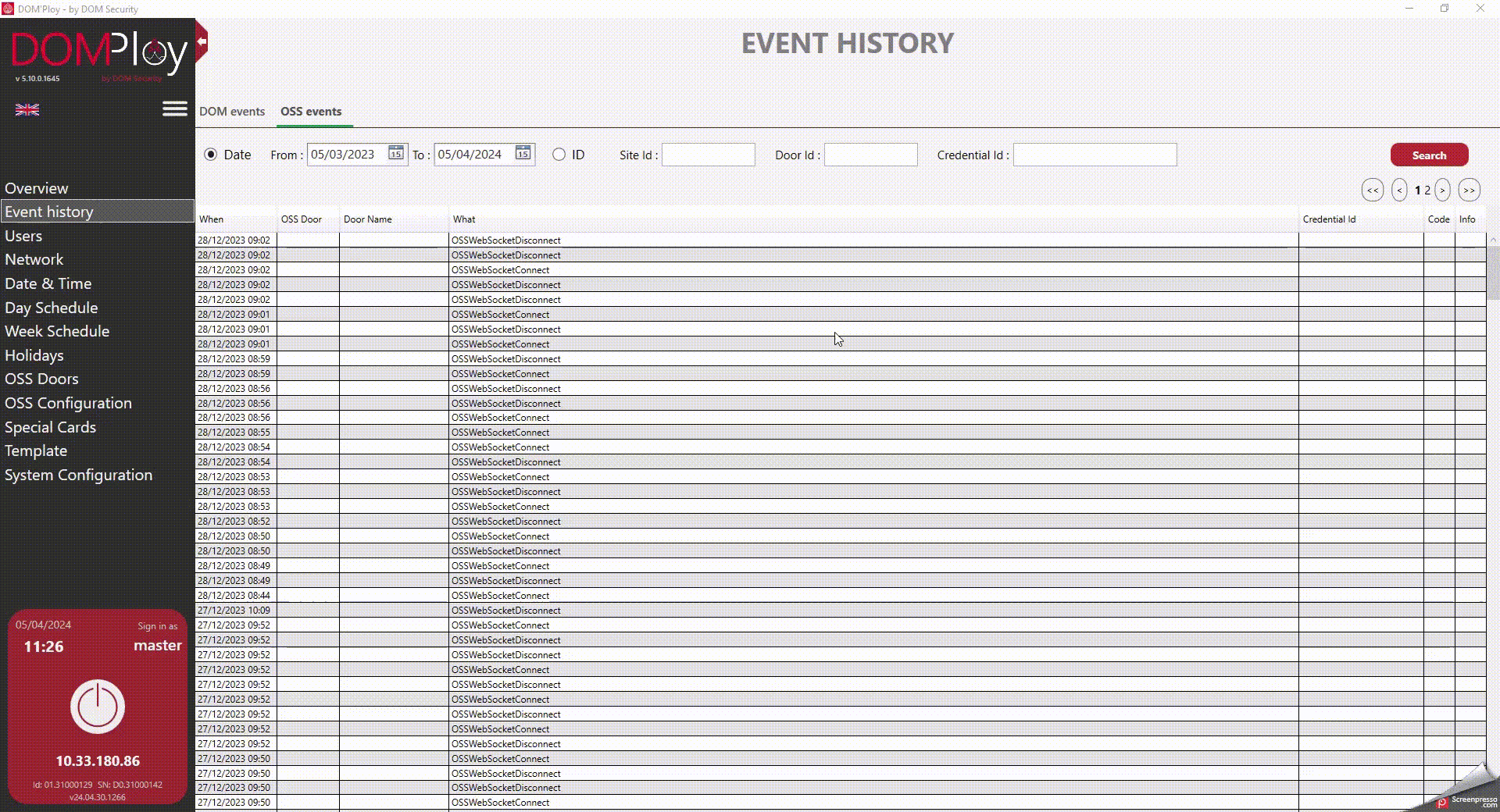
Task: Switch to the OSS events tab
Action: click(311, 112)
